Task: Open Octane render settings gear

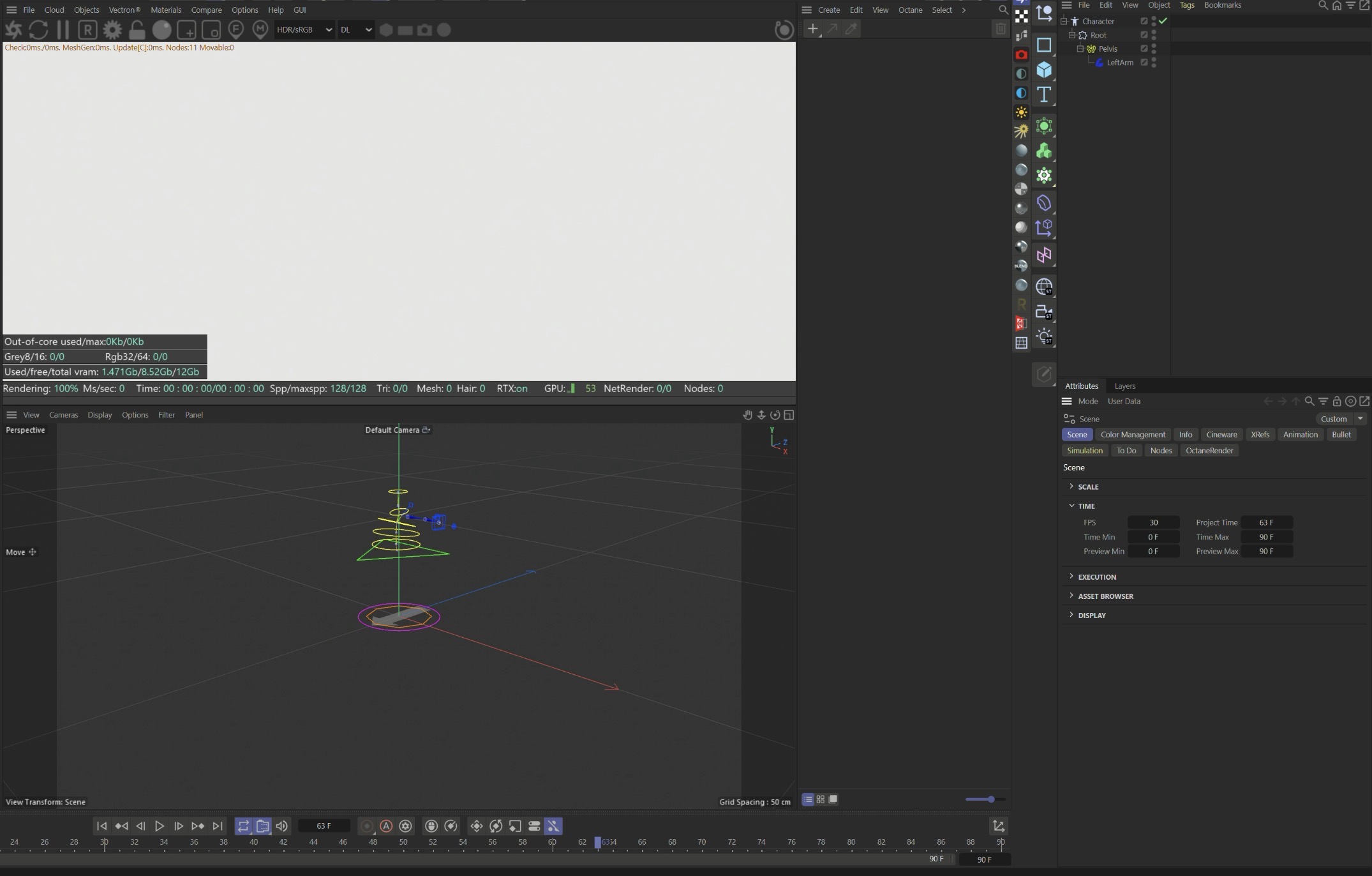Action: (x=112, y=29)
